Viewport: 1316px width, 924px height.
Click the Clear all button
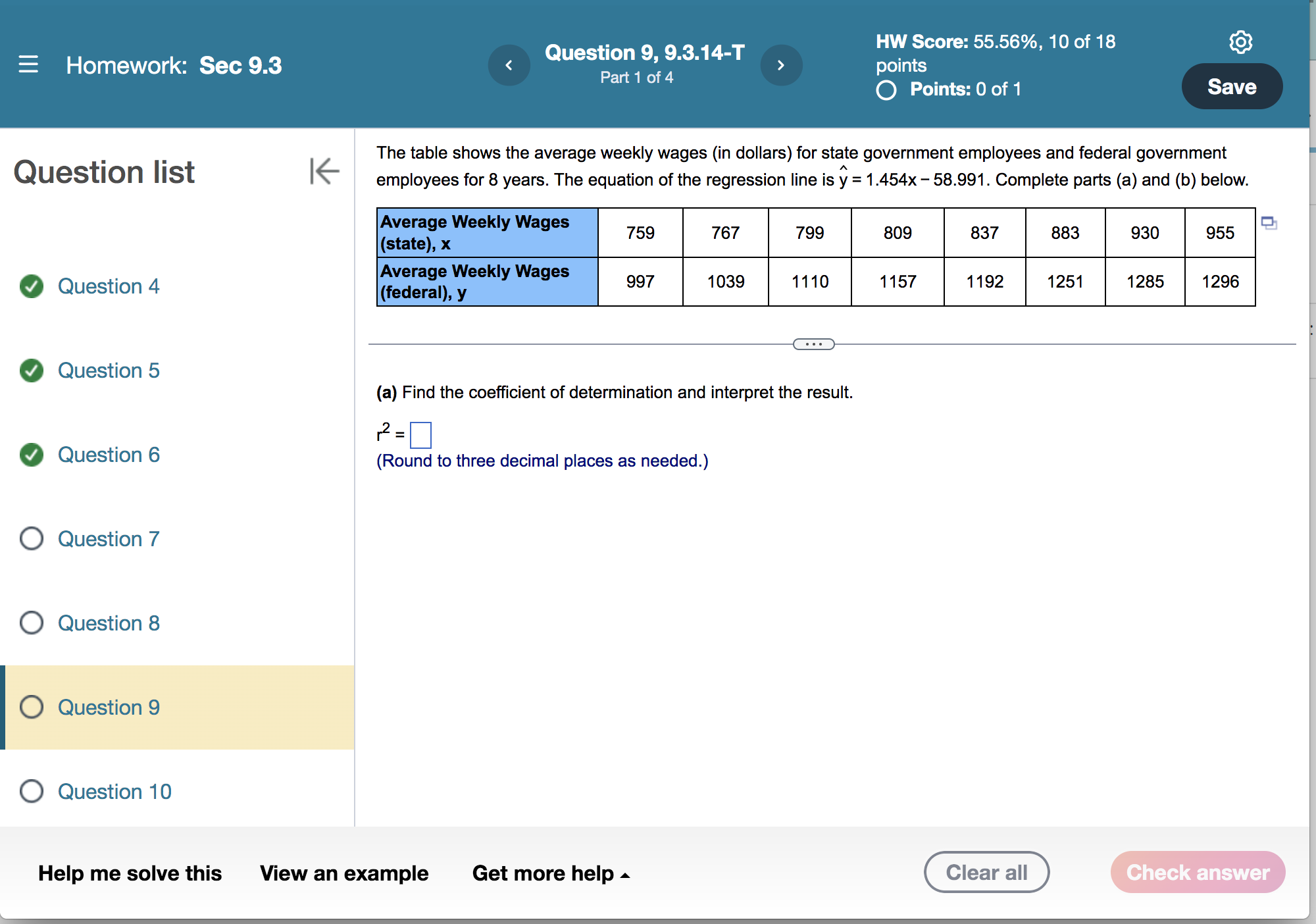[x=986, y=873]
